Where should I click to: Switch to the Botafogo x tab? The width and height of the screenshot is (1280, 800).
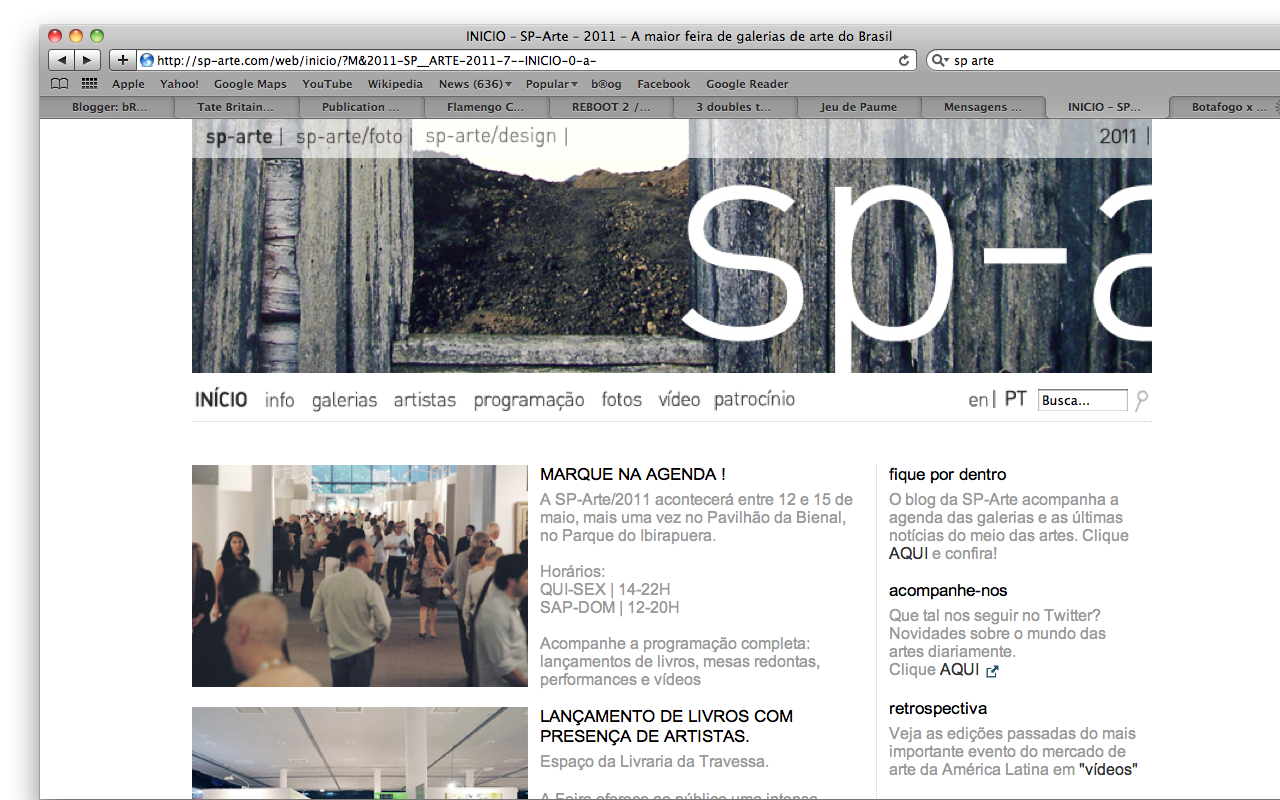tap(1223, 107)
